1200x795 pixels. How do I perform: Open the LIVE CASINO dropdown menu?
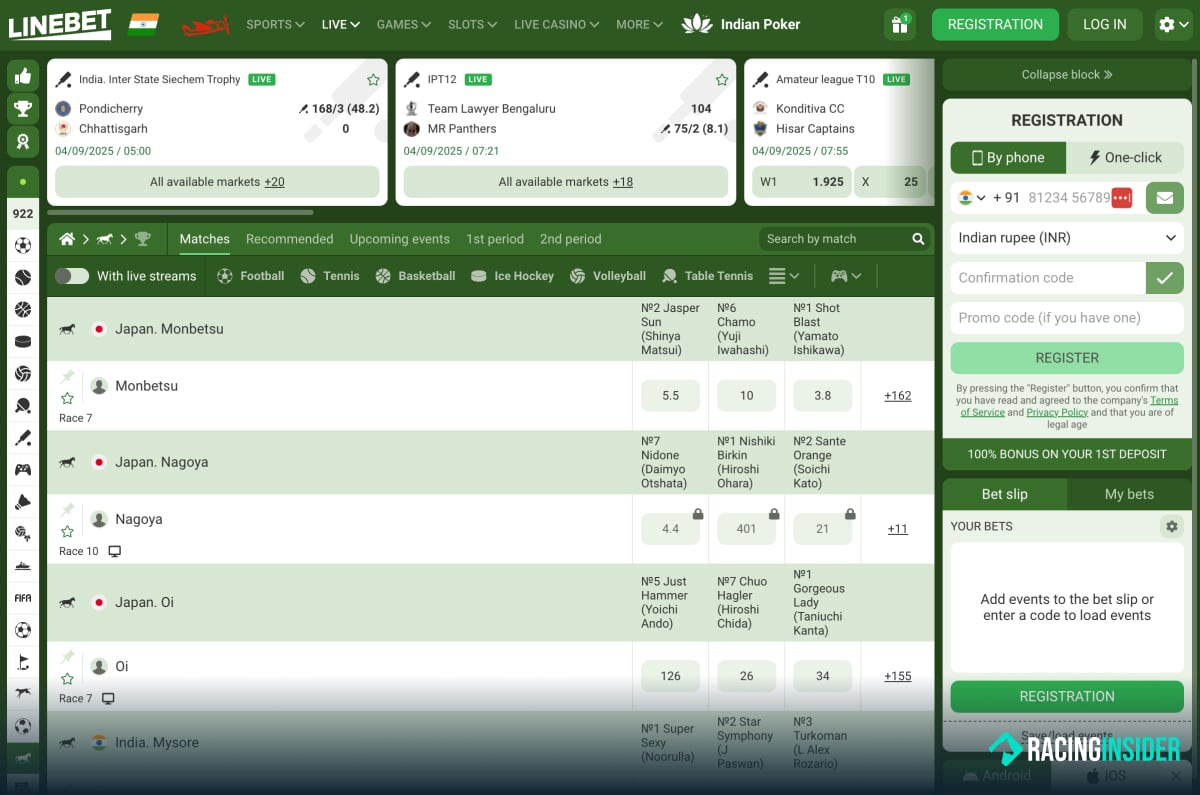557,24
